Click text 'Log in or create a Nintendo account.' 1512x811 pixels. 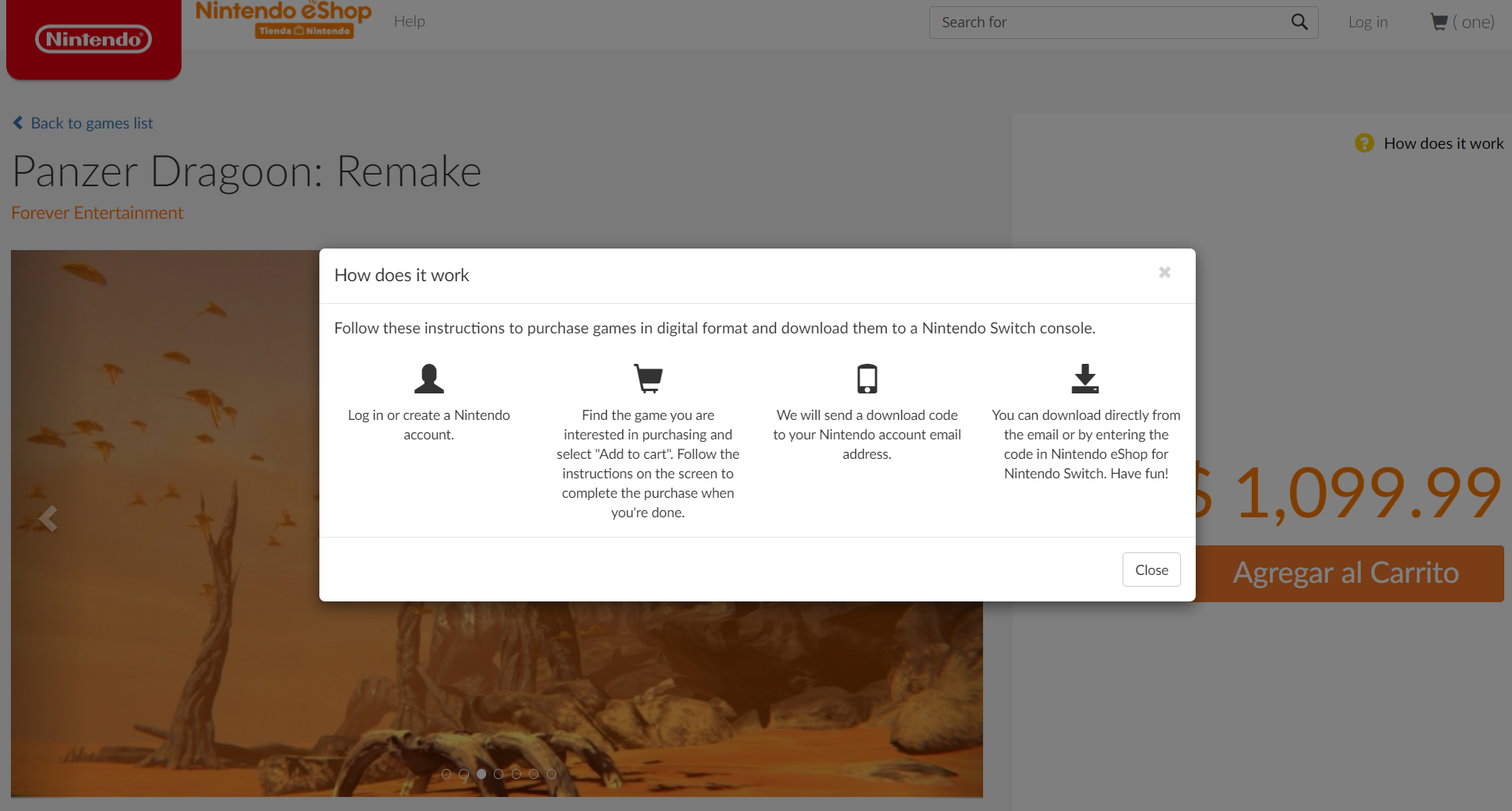[x=428, y=425]
